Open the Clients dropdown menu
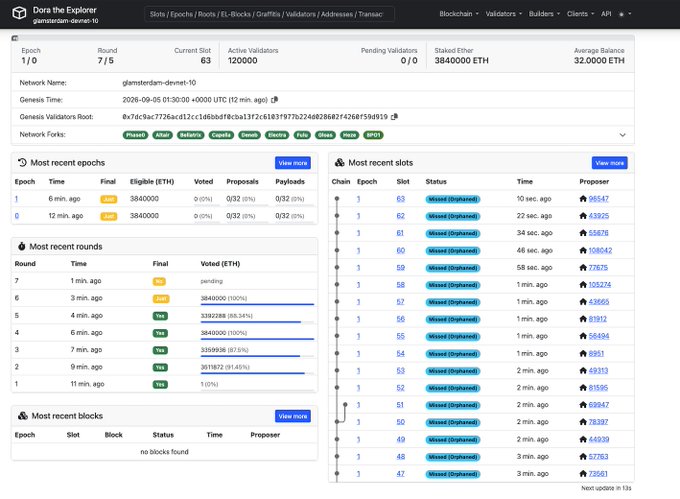This screenshot has height=499, width=680. tap(580, 14)
